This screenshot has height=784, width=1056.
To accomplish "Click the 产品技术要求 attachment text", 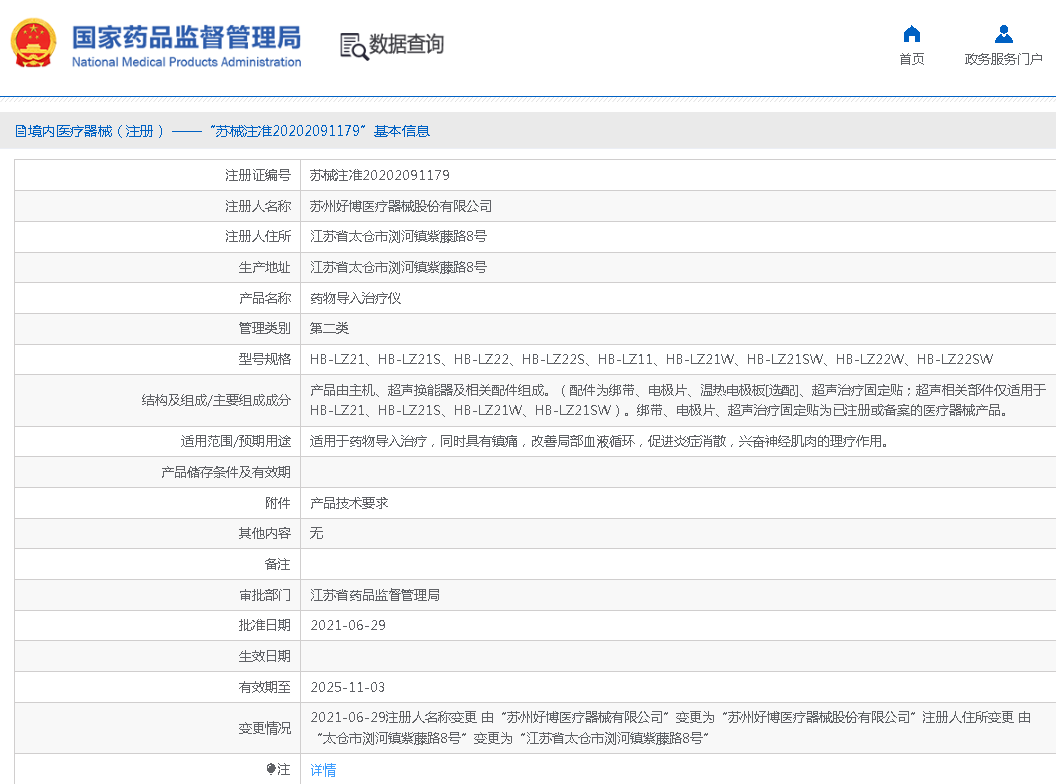I will point(349,503).
